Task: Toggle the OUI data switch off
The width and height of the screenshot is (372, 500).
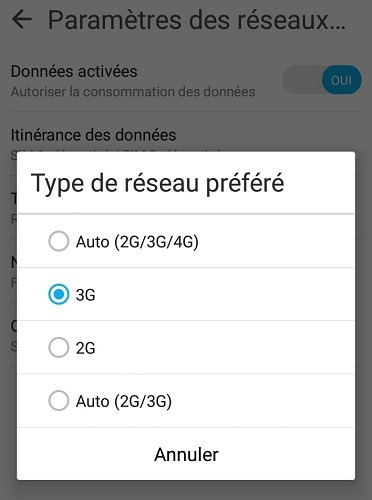Action: (322, 80)
